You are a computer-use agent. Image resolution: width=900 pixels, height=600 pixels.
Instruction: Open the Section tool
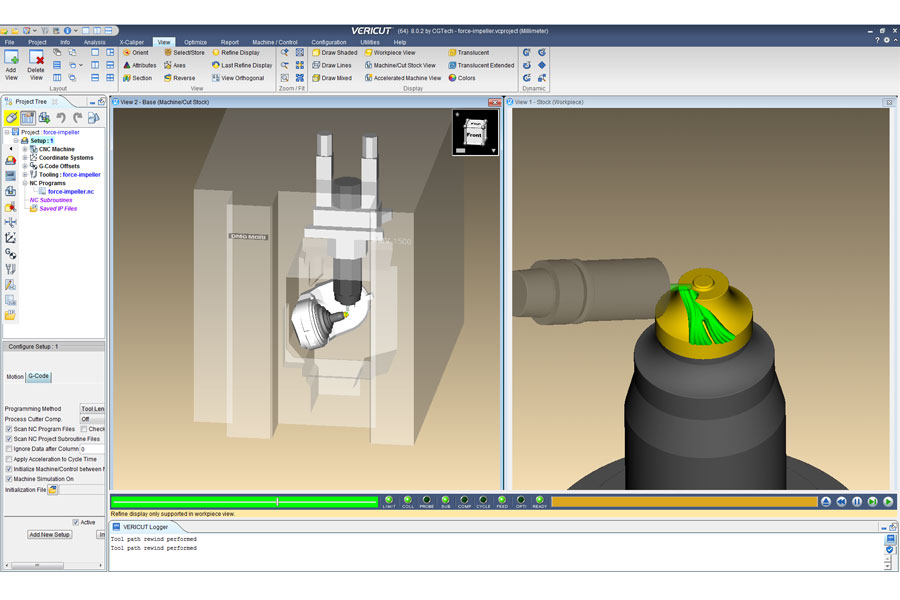[137, 78]
